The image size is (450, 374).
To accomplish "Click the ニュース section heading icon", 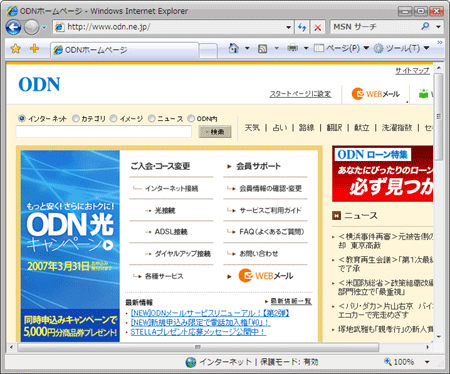I will [336, 216].
